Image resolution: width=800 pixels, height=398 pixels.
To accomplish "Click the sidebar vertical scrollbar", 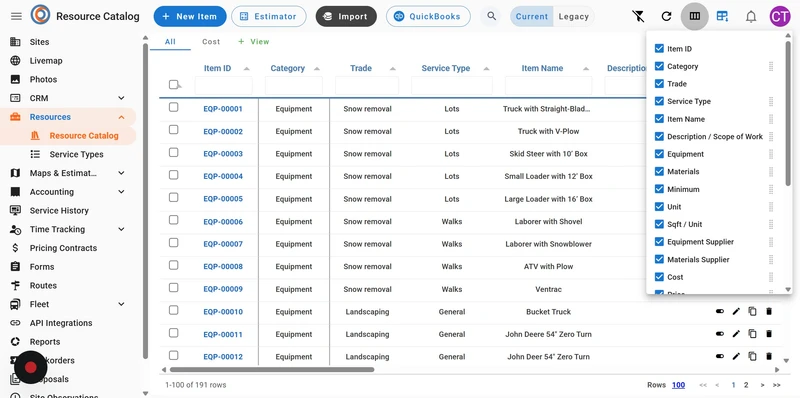I will 145,202.
